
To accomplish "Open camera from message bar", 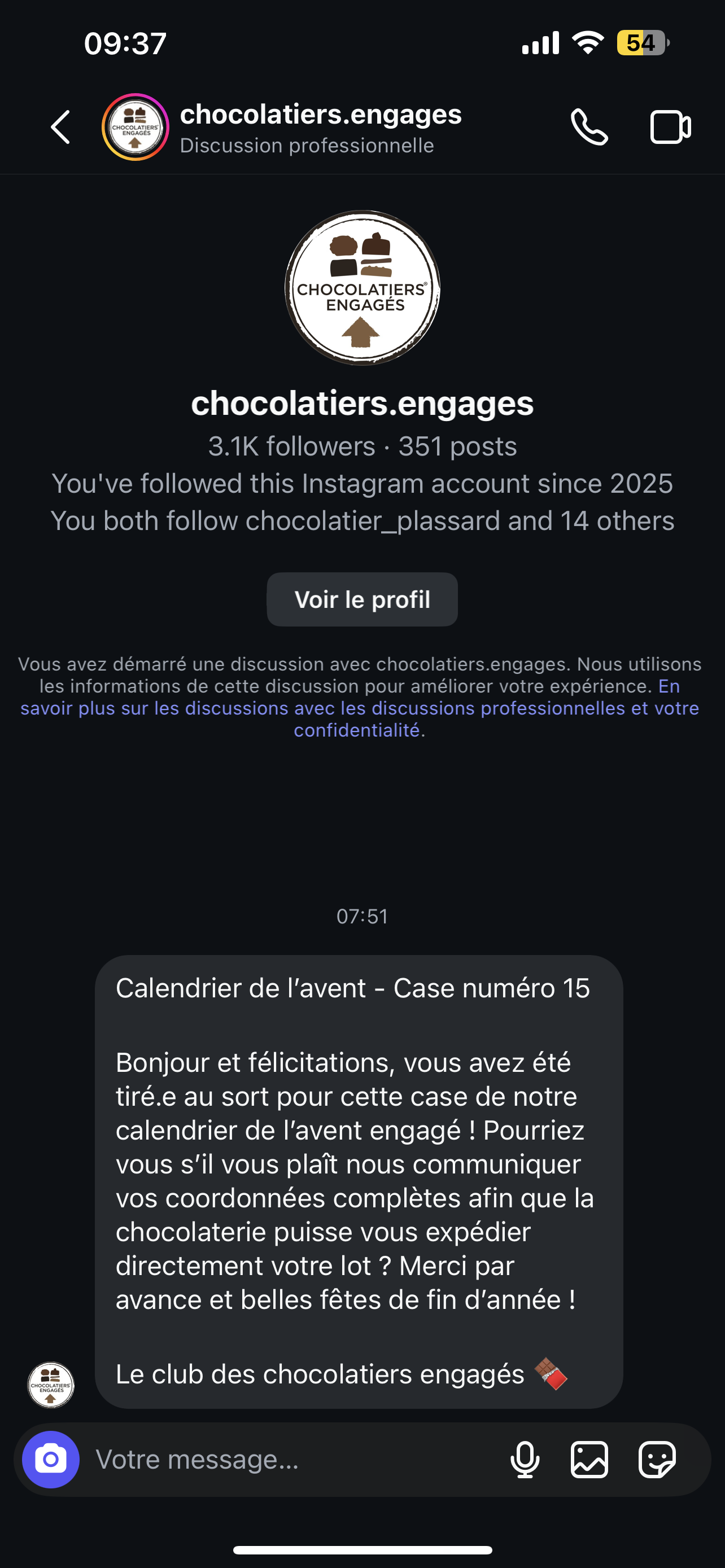I will click(51, 1459).
